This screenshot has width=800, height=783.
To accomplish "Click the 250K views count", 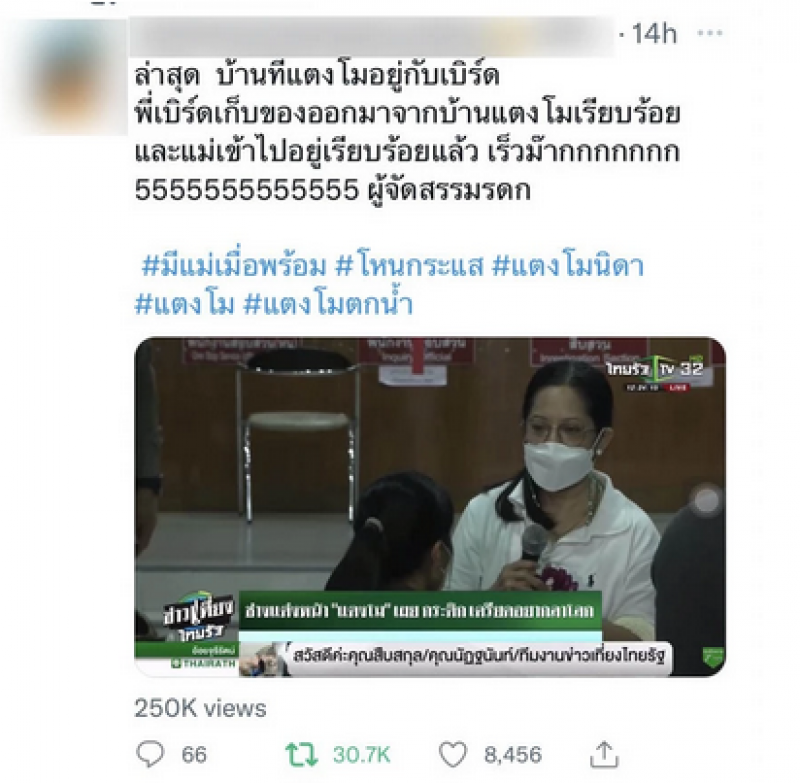I will tap(200, 708).
